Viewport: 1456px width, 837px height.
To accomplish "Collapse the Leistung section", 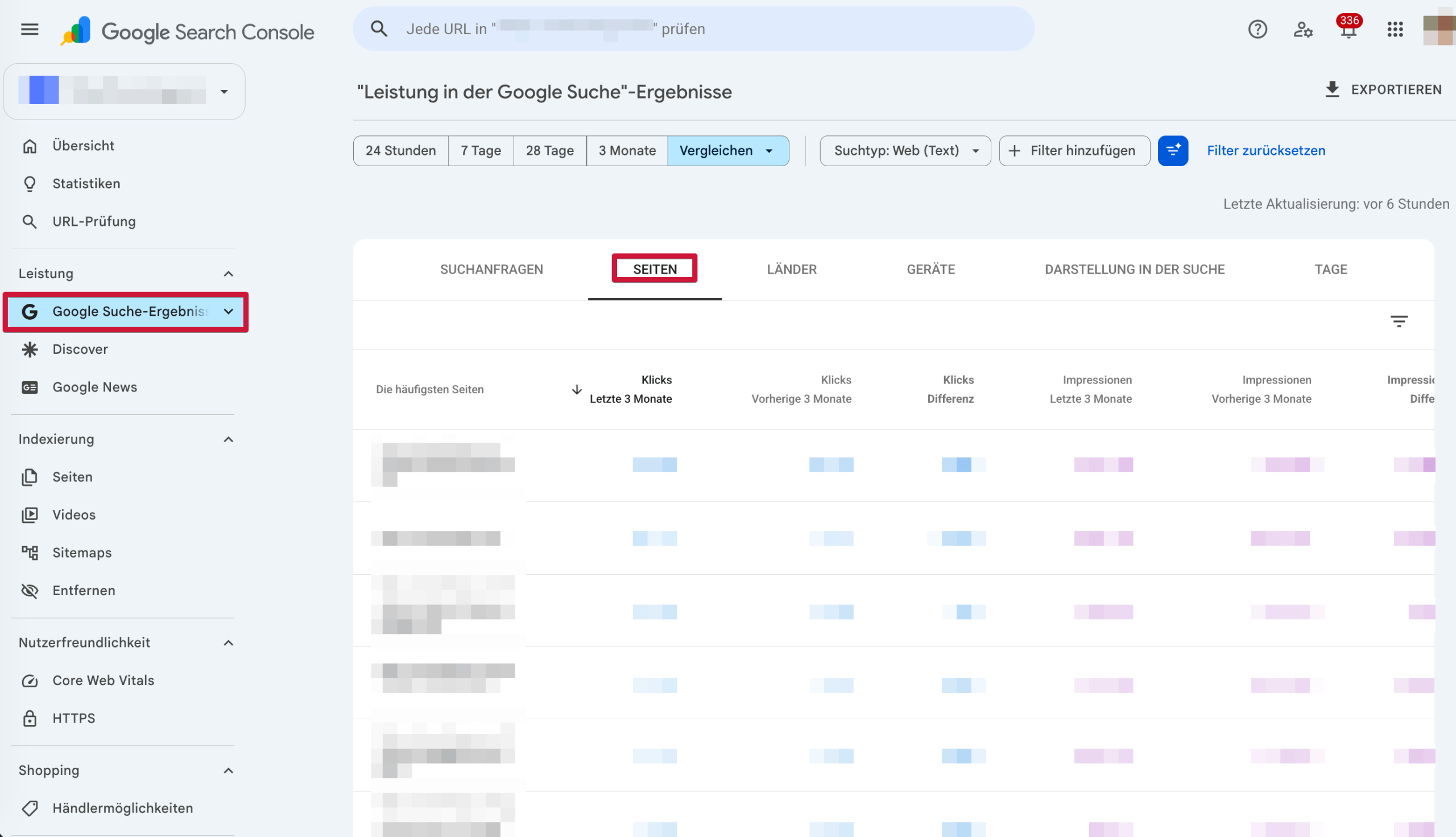I will (x=228, y=274).
